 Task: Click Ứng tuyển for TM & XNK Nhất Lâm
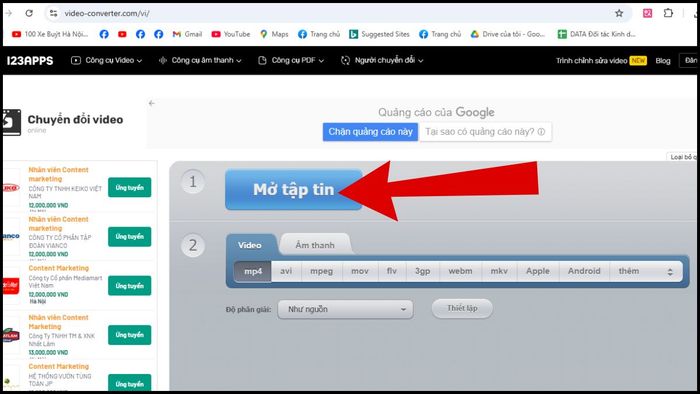[129, 335]
